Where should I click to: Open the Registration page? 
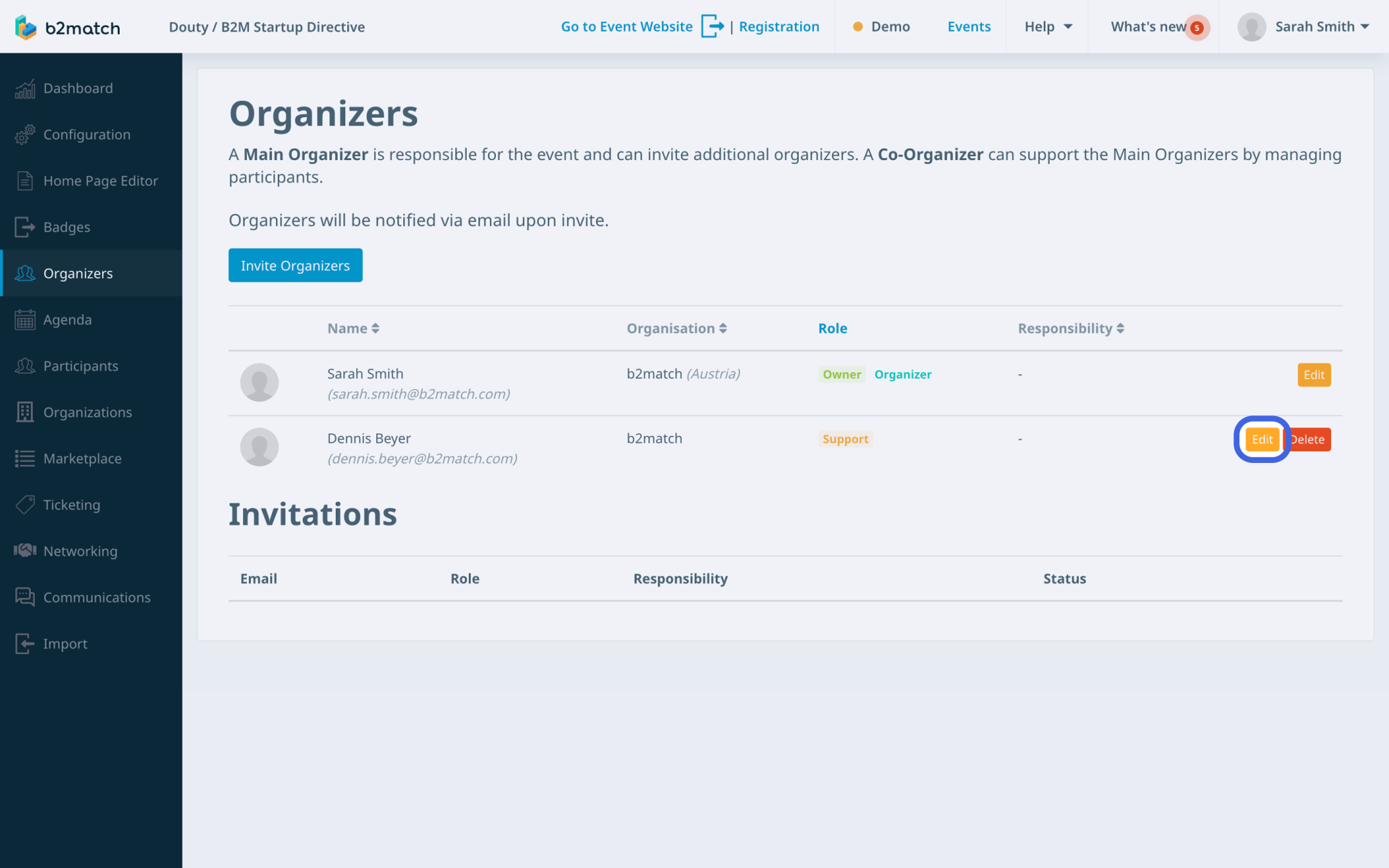click(x=779, y=26)
